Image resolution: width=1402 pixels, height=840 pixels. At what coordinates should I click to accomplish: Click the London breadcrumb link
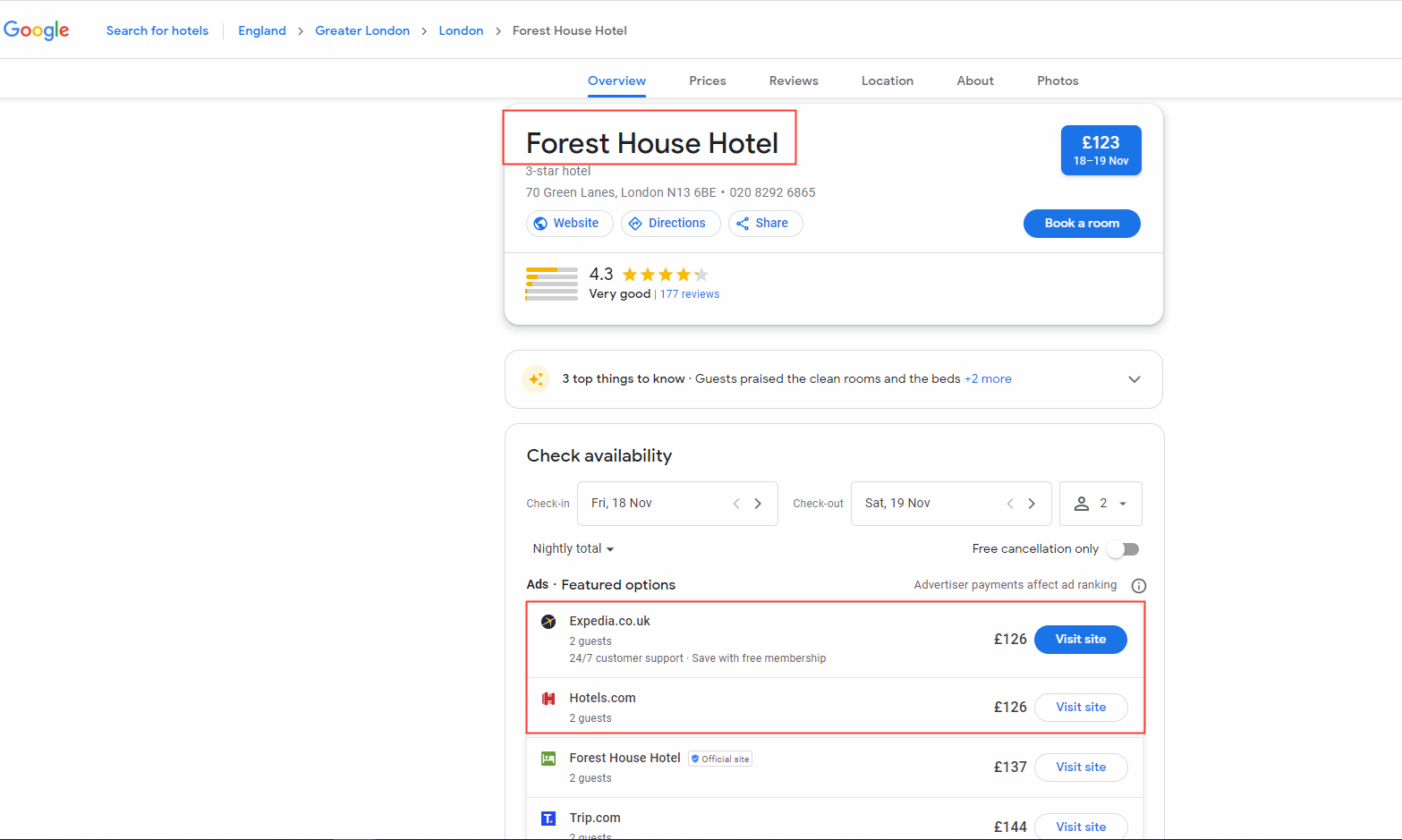coord(461,30)
